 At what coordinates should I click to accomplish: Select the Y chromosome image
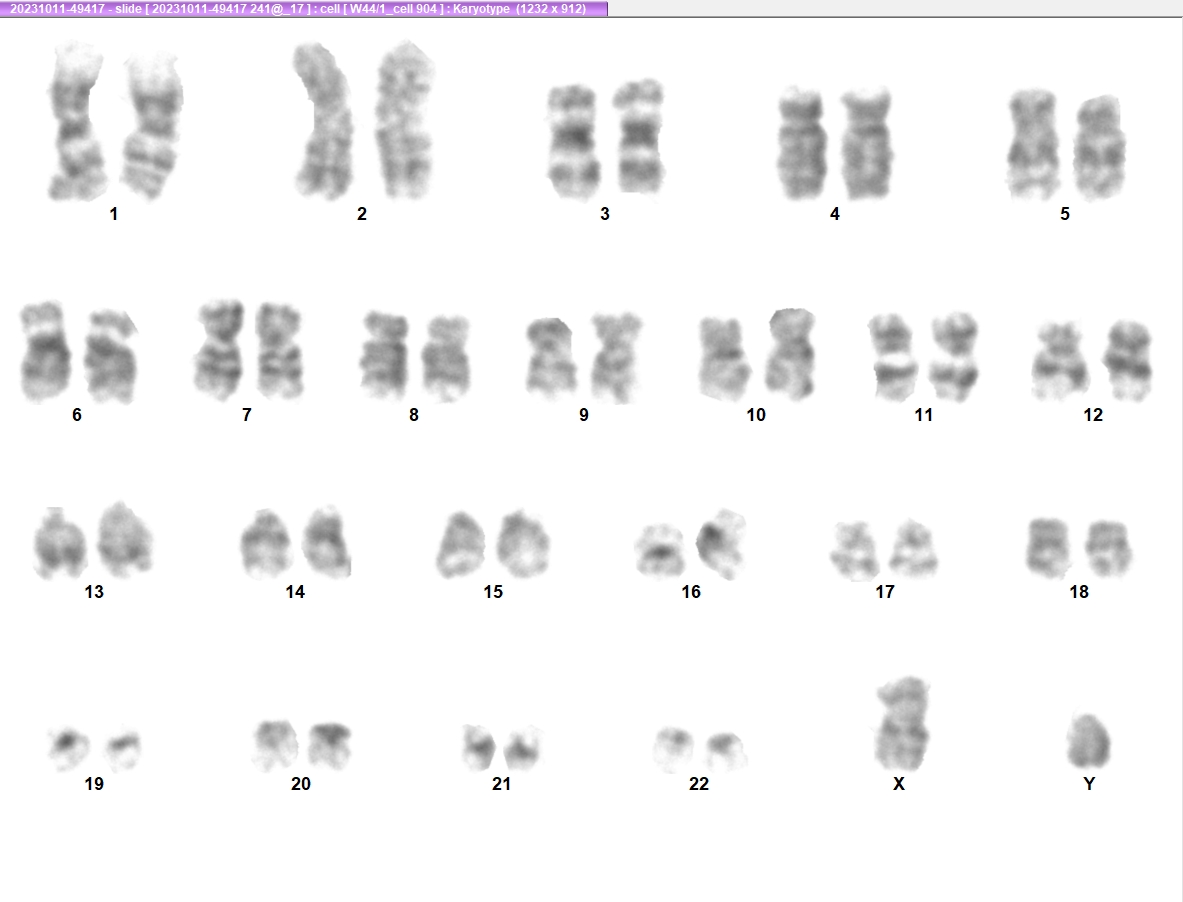(x=1089, y=741)
